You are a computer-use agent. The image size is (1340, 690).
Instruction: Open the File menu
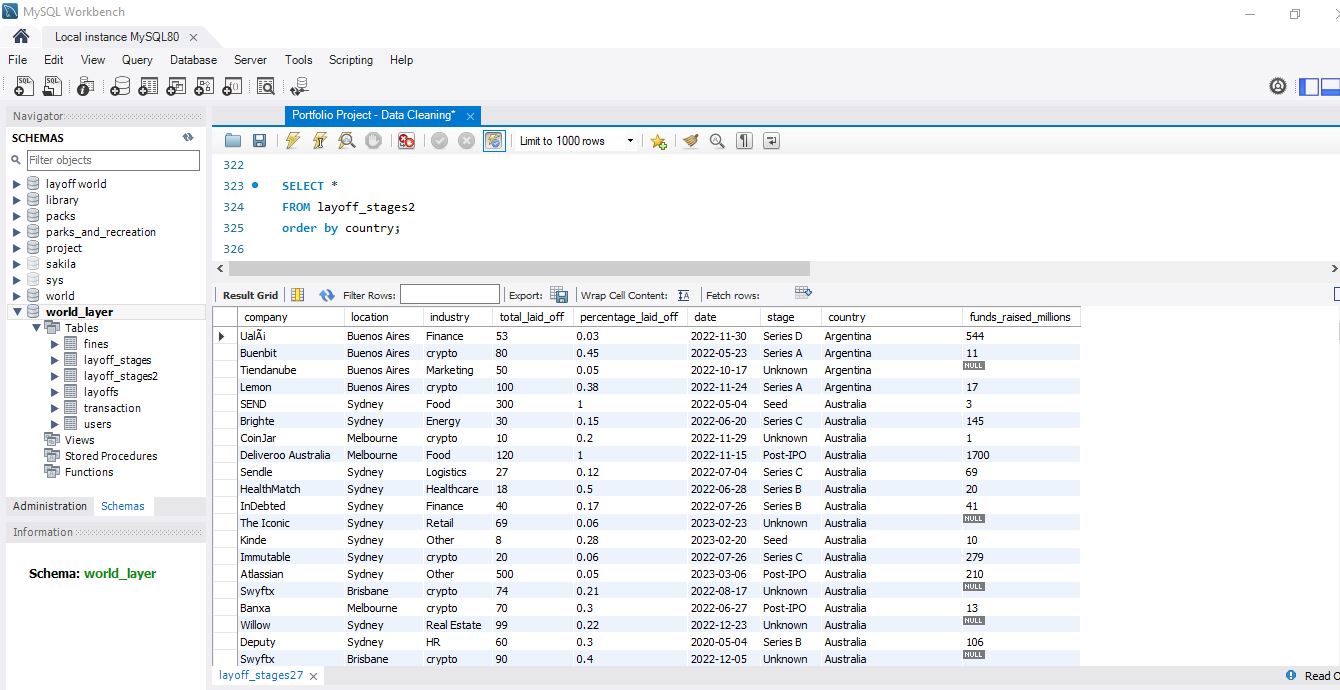[x=18, y=60]
